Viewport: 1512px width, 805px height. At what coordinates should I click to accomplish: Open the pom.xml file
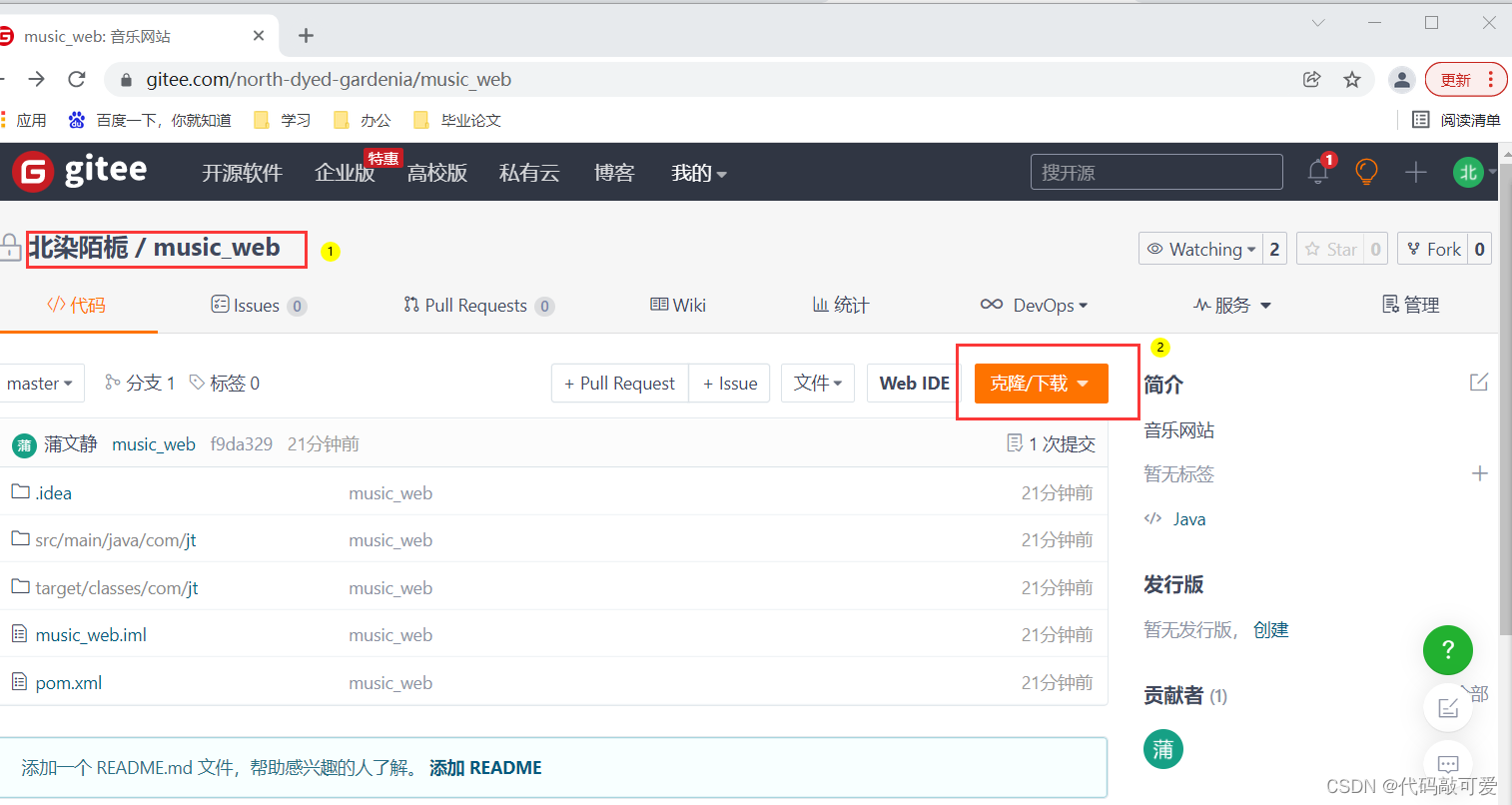[68, 683]
